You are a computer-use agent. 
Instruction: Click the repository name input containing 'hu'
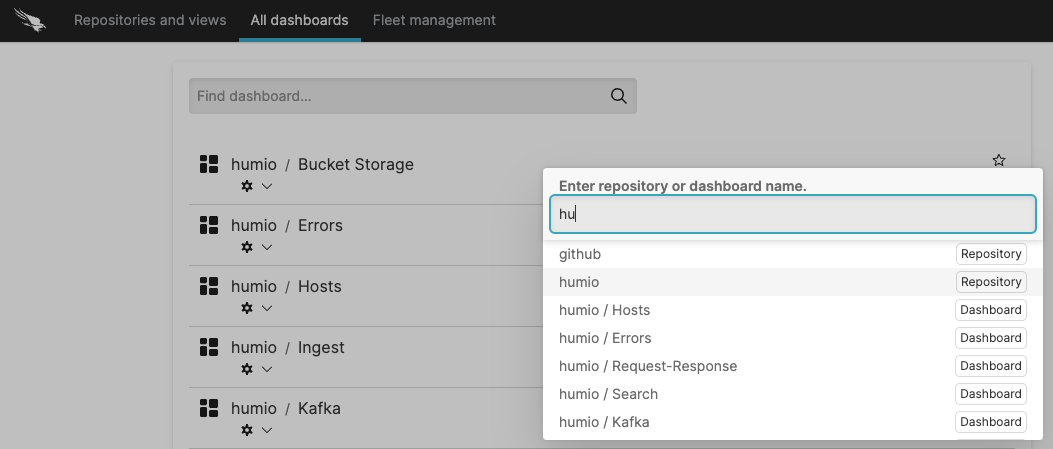(792, 214)
